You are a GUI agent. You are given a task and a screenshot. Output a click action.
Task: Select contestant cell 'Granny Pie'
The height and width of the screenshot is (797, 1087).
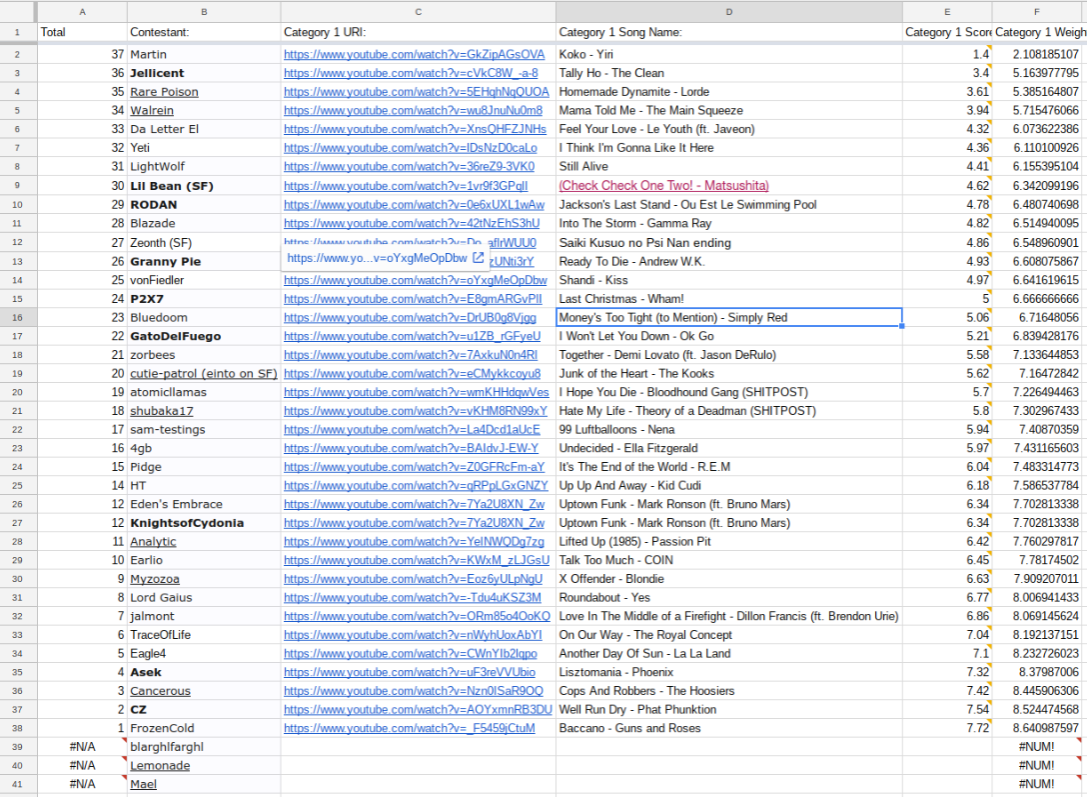pos(204,261)
